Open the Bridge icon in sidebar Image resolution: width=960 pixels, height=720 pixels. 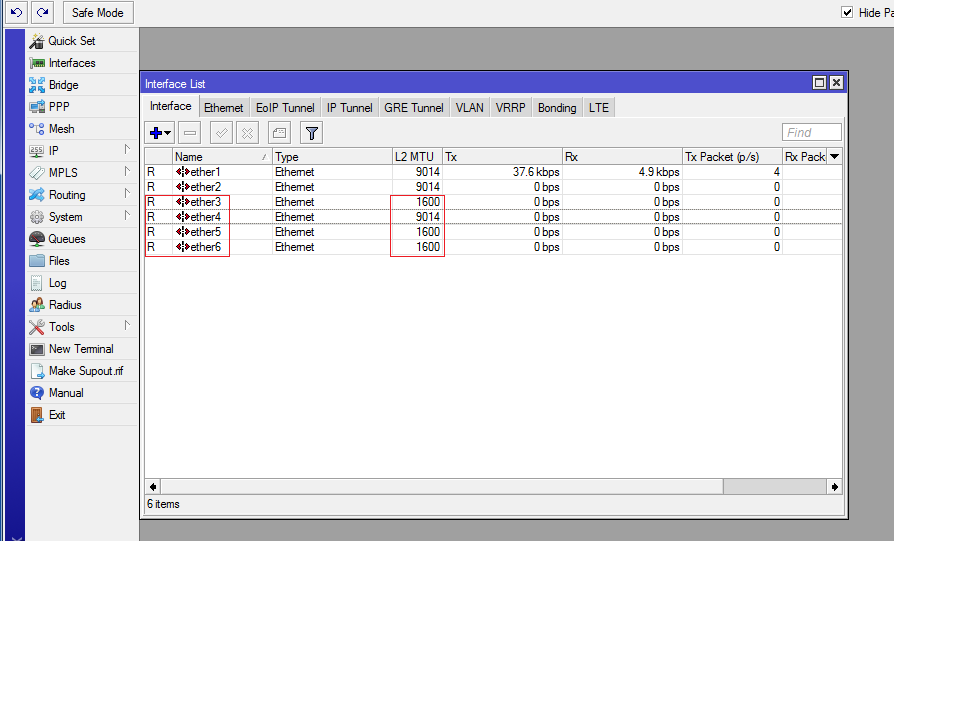tap(37, 85)
